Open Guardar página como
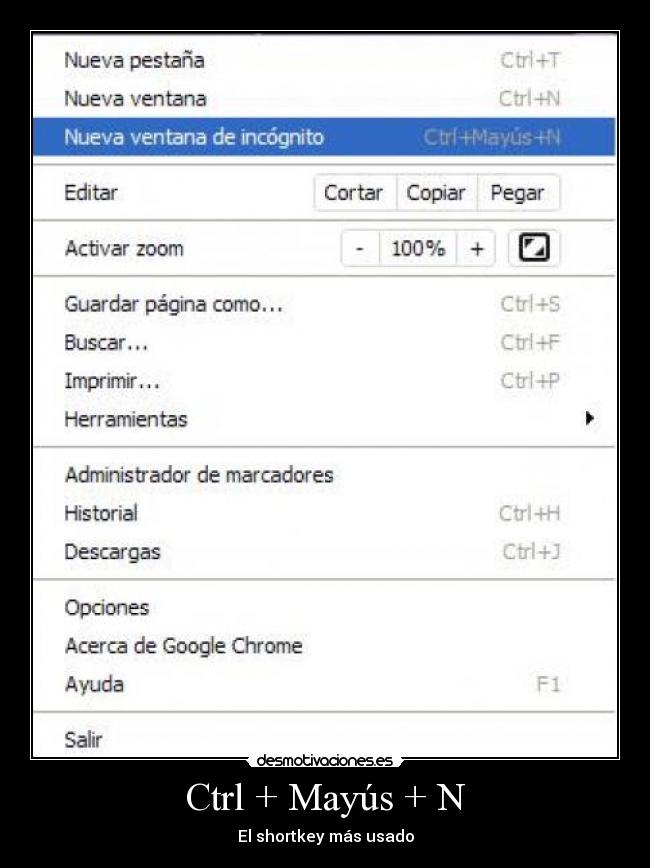Screen dimensions: 650x868 (173, 304)
